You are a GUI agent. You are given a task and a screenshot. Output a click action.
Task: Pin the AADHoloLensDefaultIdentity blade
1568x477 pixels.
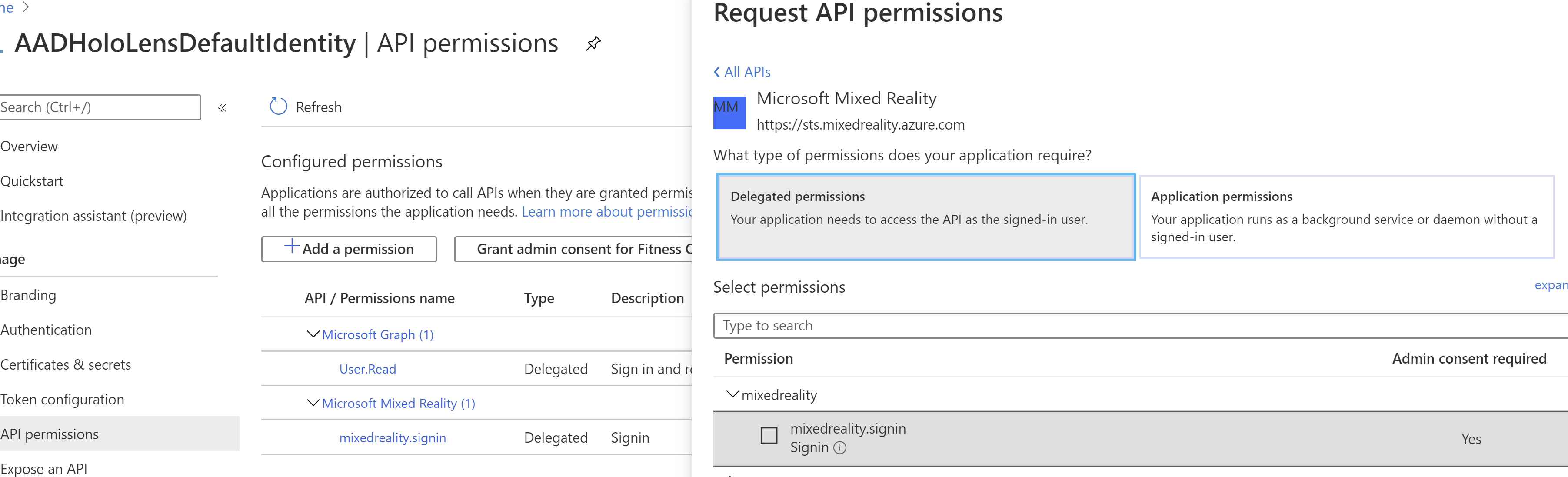(593, 44)
